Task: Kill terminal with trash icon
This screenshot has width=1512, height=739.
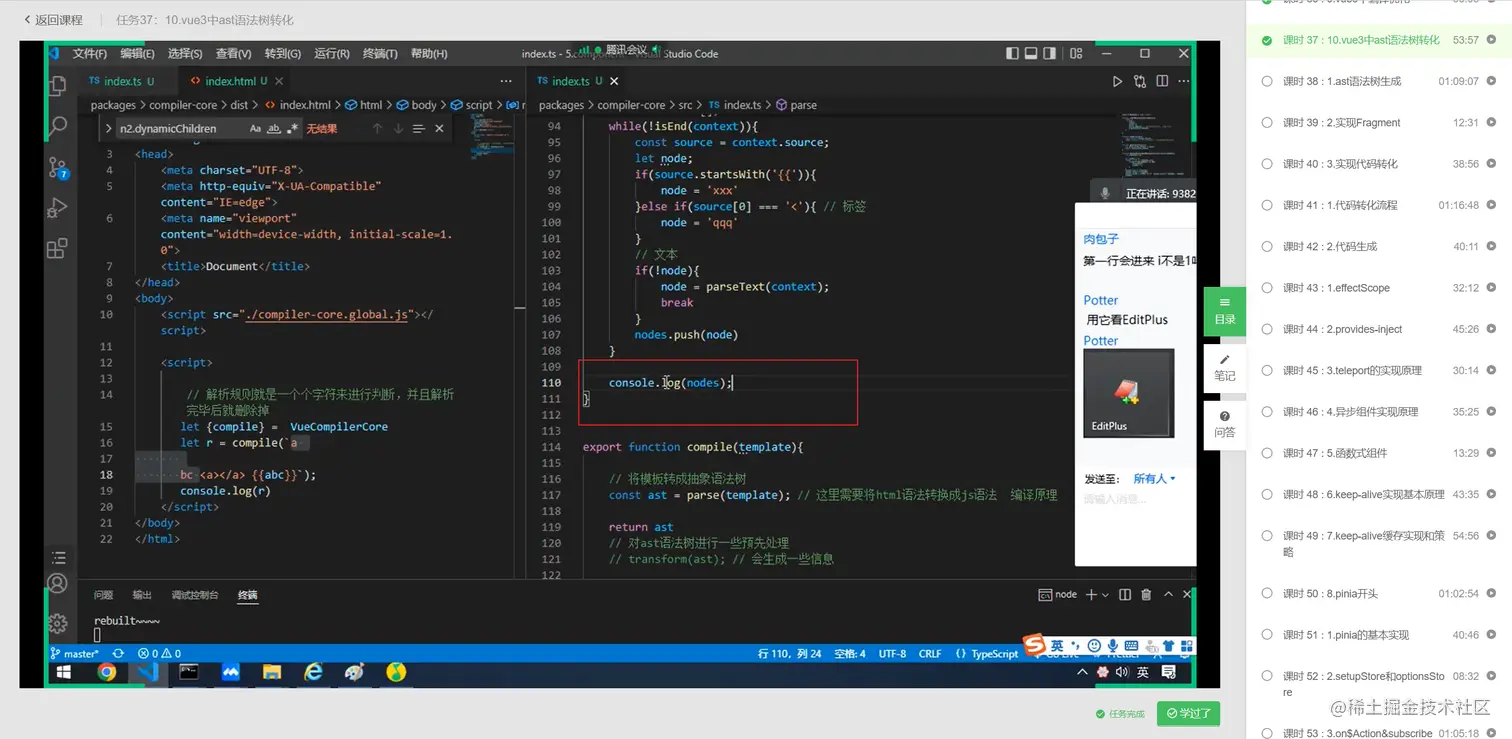Action: (x=1146, y=595)
